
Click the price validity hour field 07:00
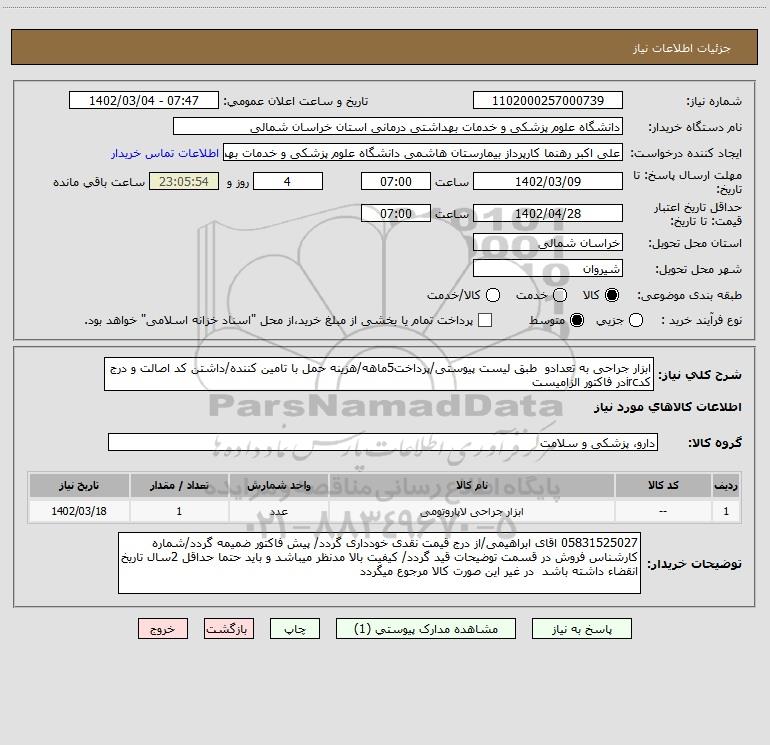click(396, 213)
